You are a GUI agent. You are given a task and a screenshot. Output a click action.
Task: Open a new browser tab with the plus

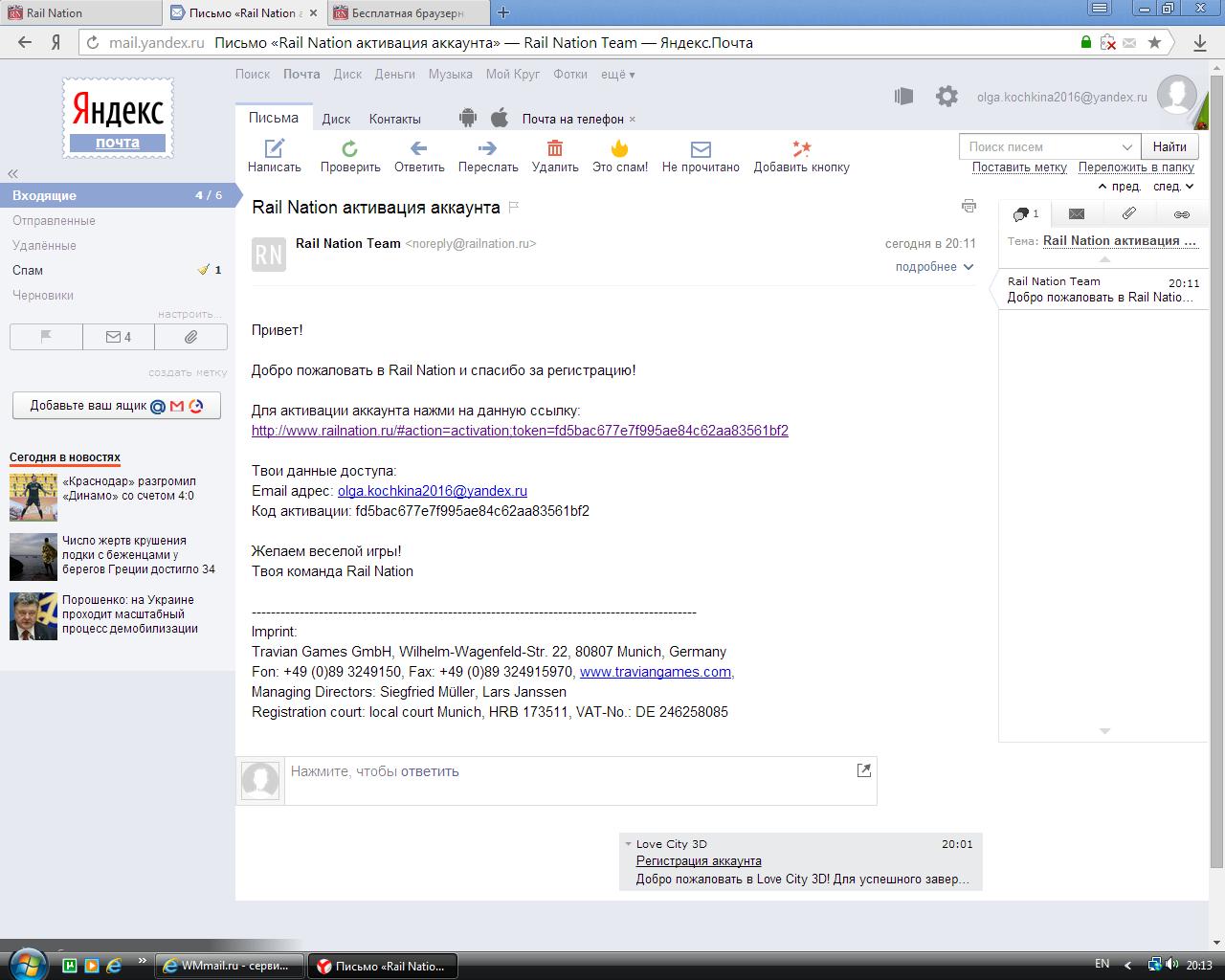[503, 12]
